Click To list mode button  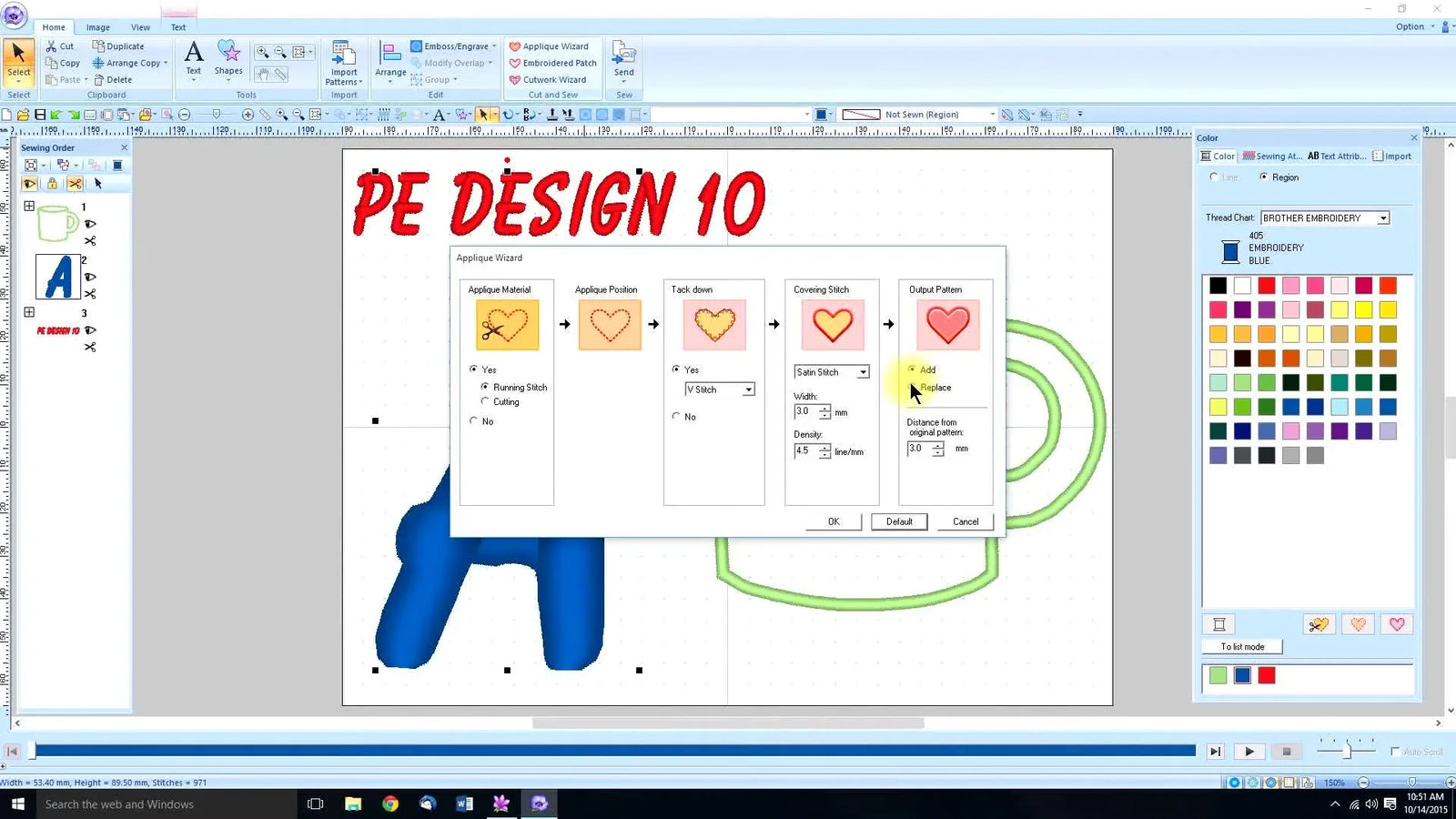click(x=1242, y=647)
